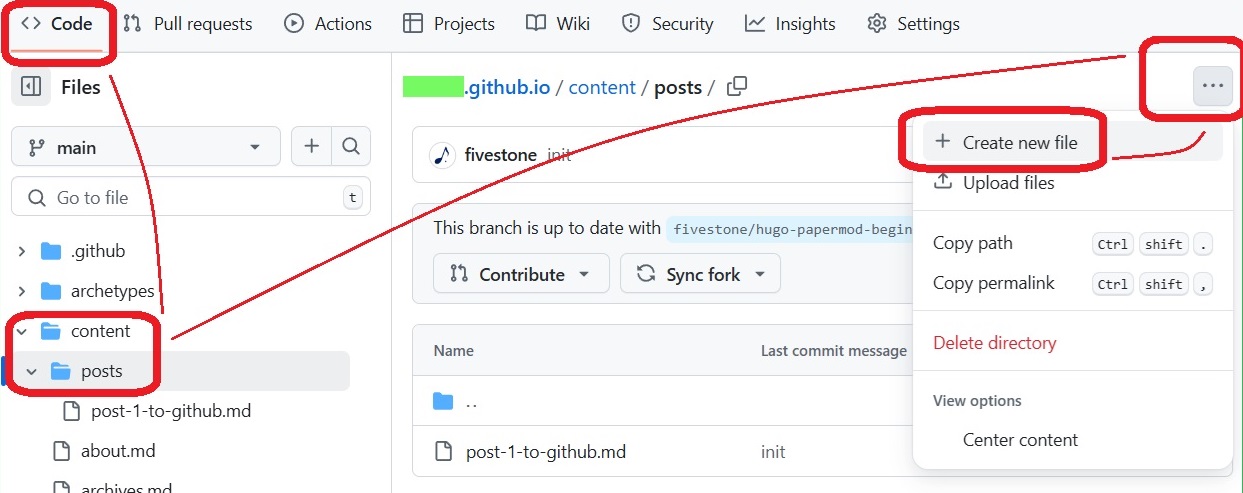Choose Delete directory from the menu
This screenshot has height=493, width=1243.
pos(994,343)
